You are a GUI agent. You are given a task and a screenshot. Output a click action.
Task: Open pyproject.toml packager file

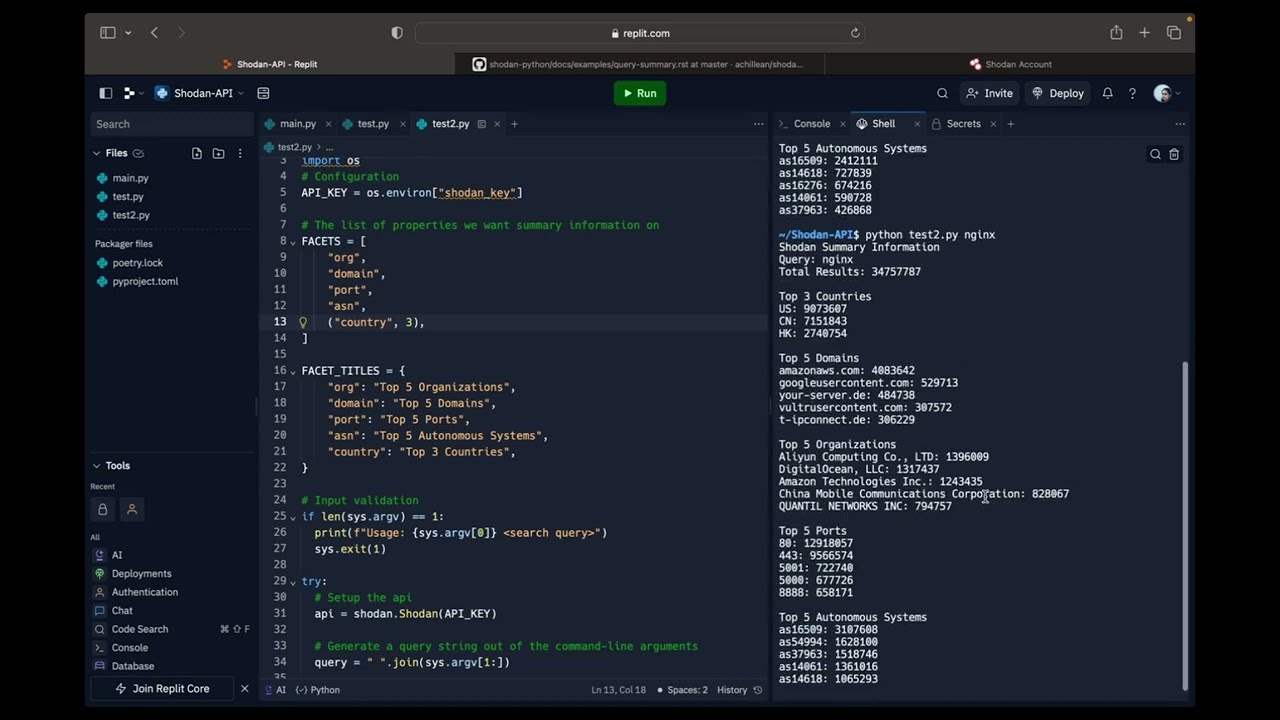point(145,281)
